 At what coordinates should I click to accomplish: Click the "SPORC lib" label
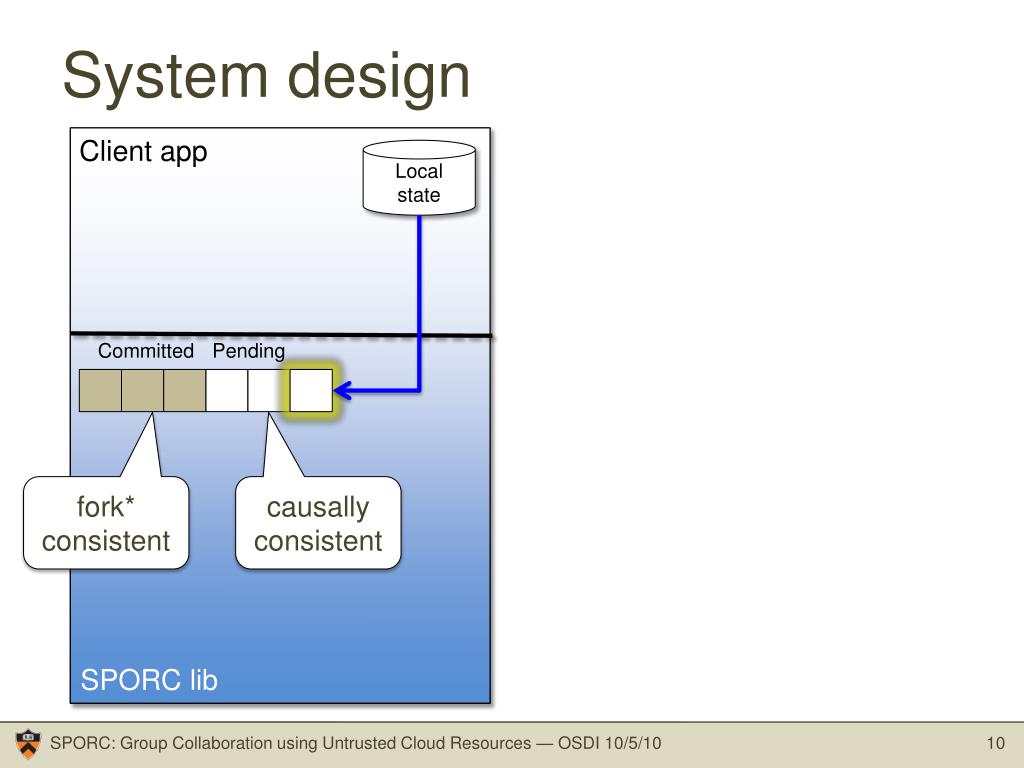coord(149,680)
